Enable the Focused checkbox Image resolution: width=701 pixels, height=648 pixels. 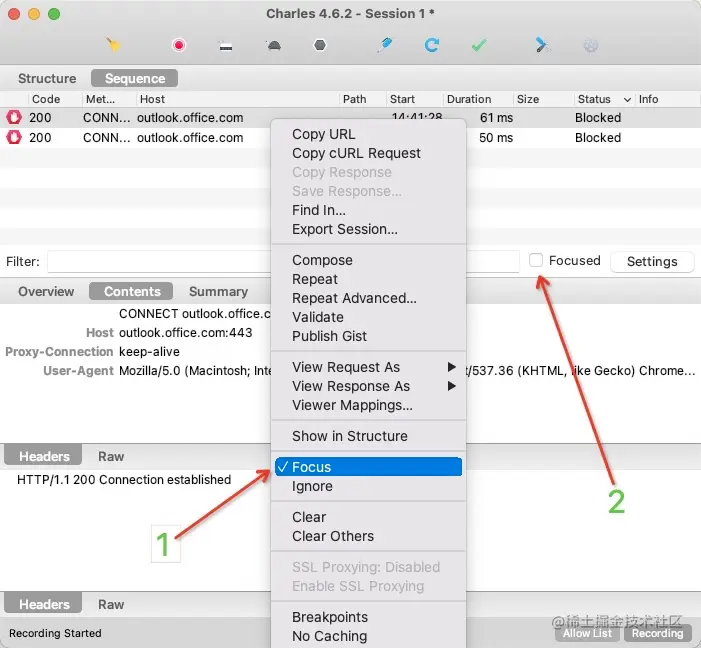[x=536, y=260]
